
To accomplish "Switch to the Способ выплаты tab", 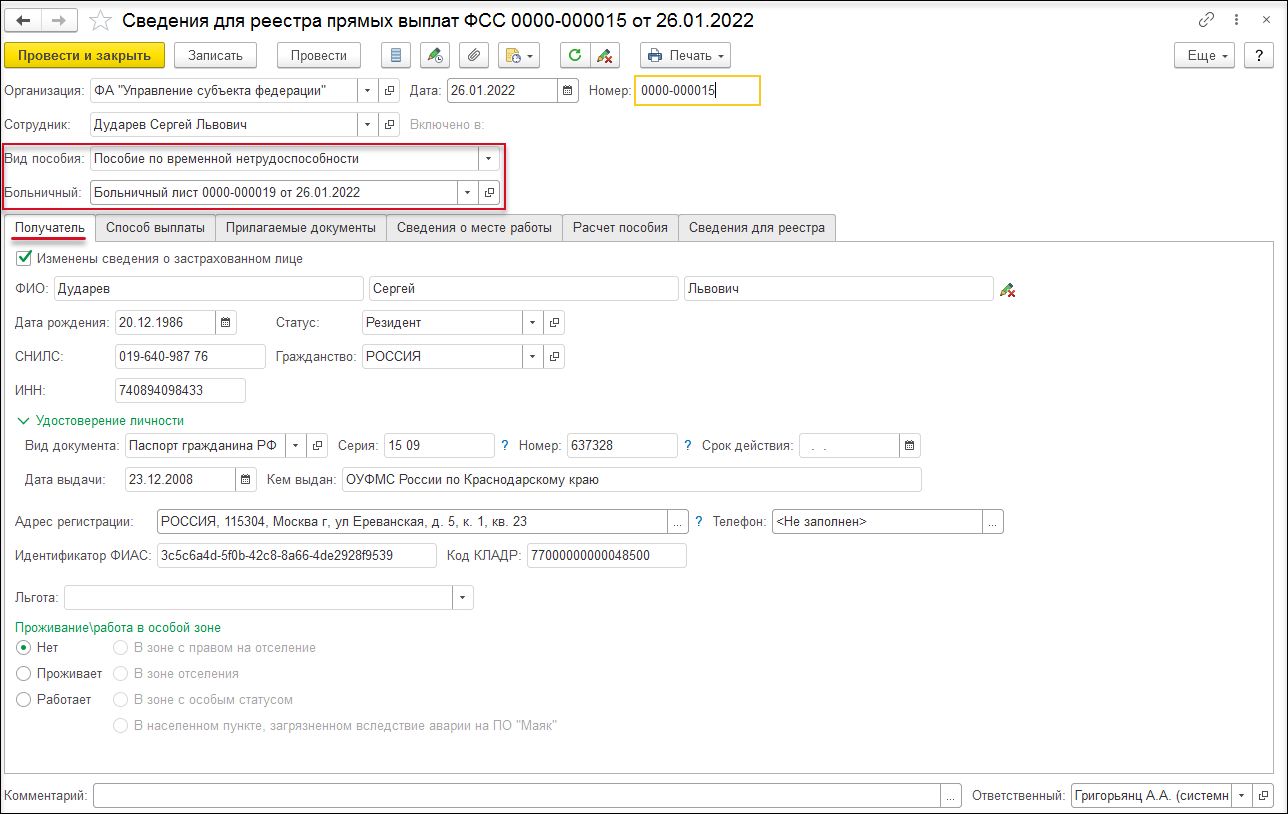I will [x=156, y=228].
